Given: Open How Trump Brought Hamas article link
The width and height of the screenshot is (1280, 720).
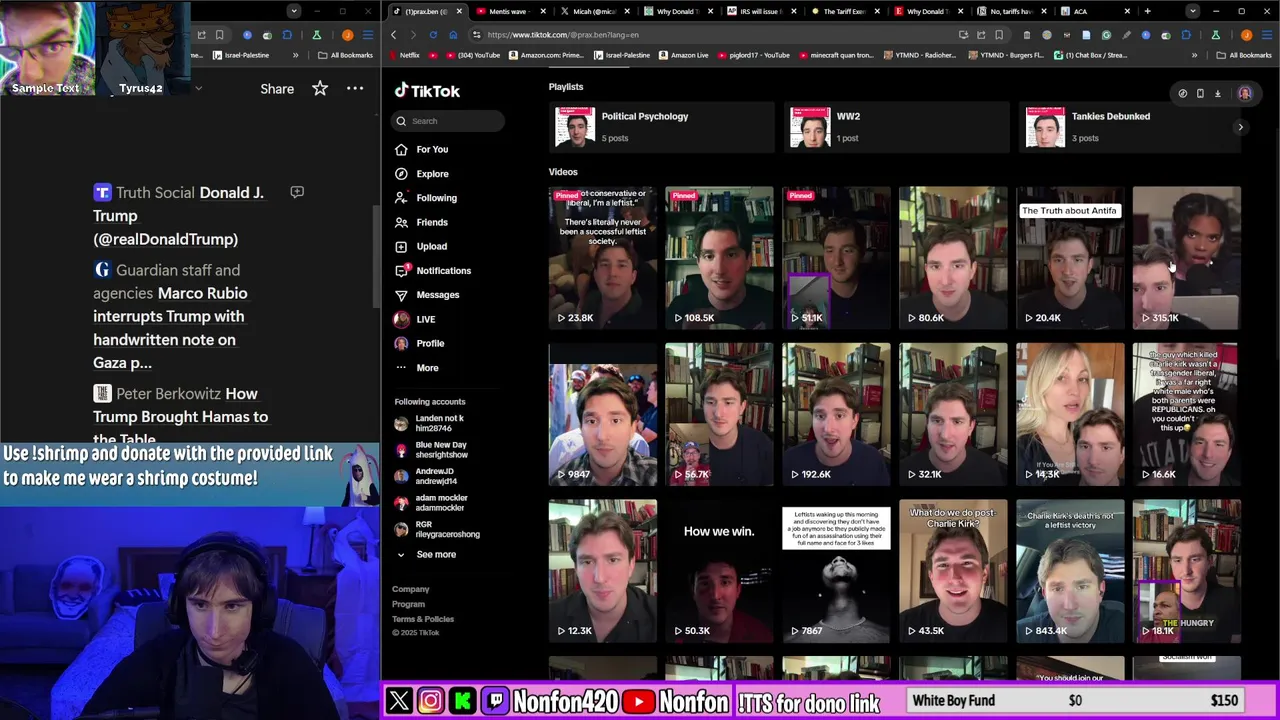Looking at the screenshot, I should [181, 416].
